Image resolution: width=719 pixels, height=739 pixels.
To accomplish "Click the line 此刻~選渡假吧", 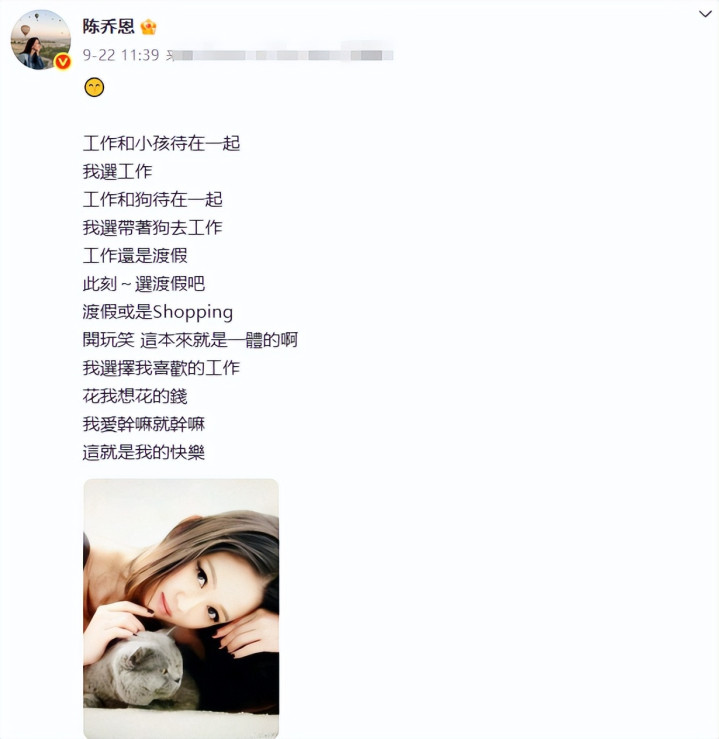I will [x=144, y=284].
